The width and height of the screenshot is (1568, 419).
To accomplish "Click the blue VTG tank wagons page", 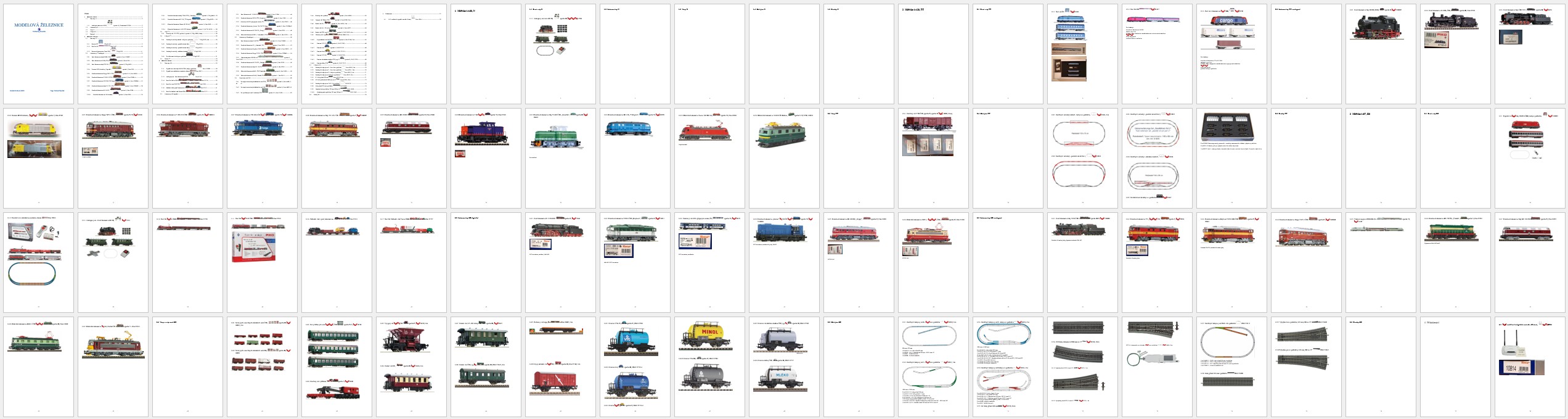I will pyautogui.click(x=635, y=367).
